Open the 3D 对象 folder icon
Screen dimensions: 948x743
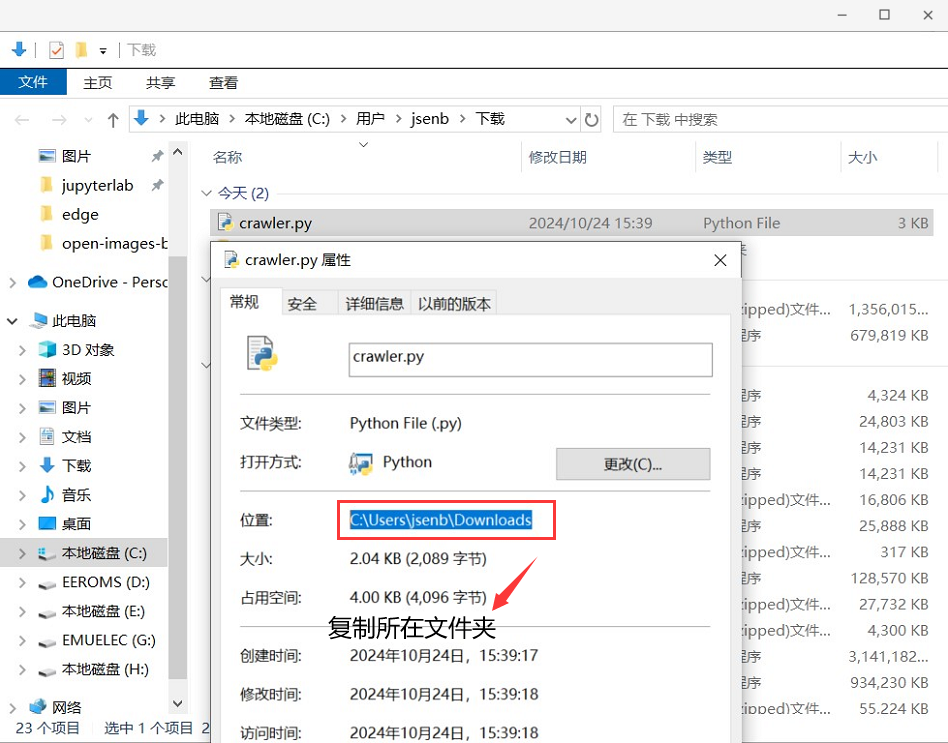[47, 350]
